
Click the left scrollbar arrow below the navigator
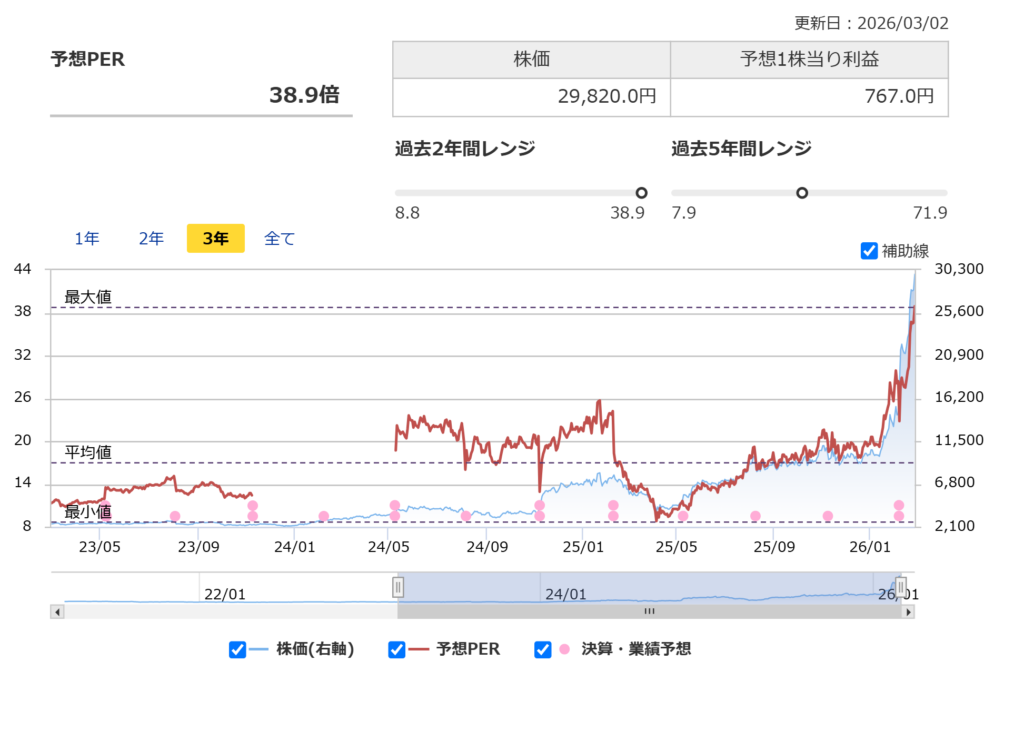(58, 611)
